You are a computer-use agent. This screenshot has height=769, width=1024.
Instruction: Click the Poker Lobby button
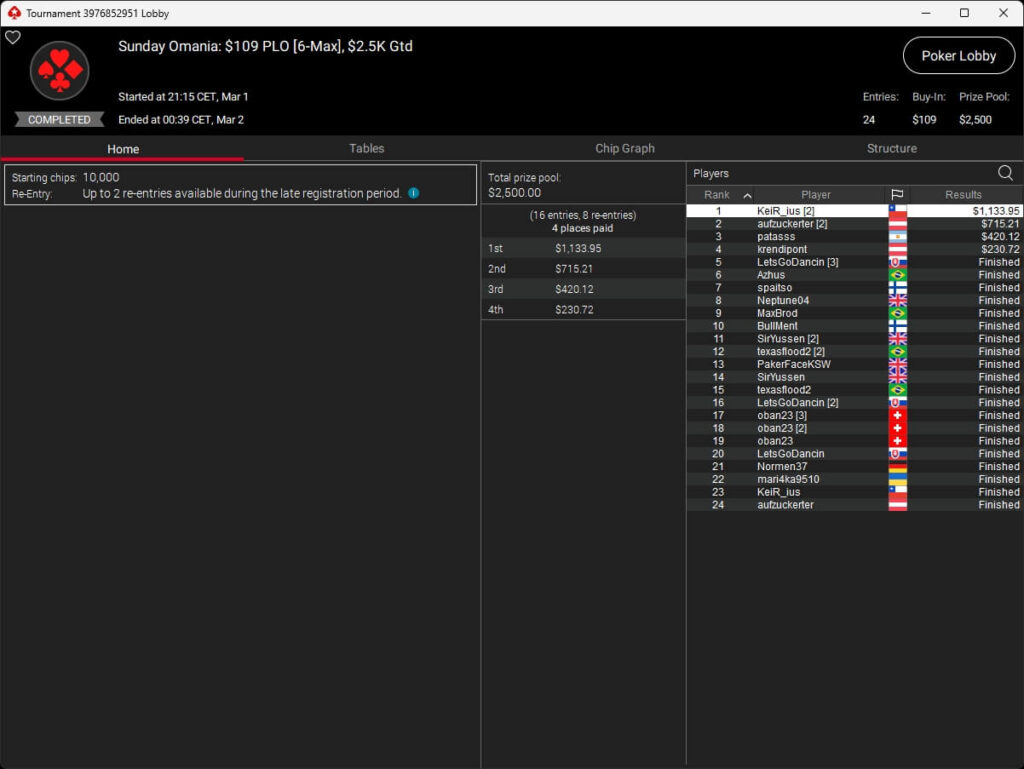pos(958,56)
